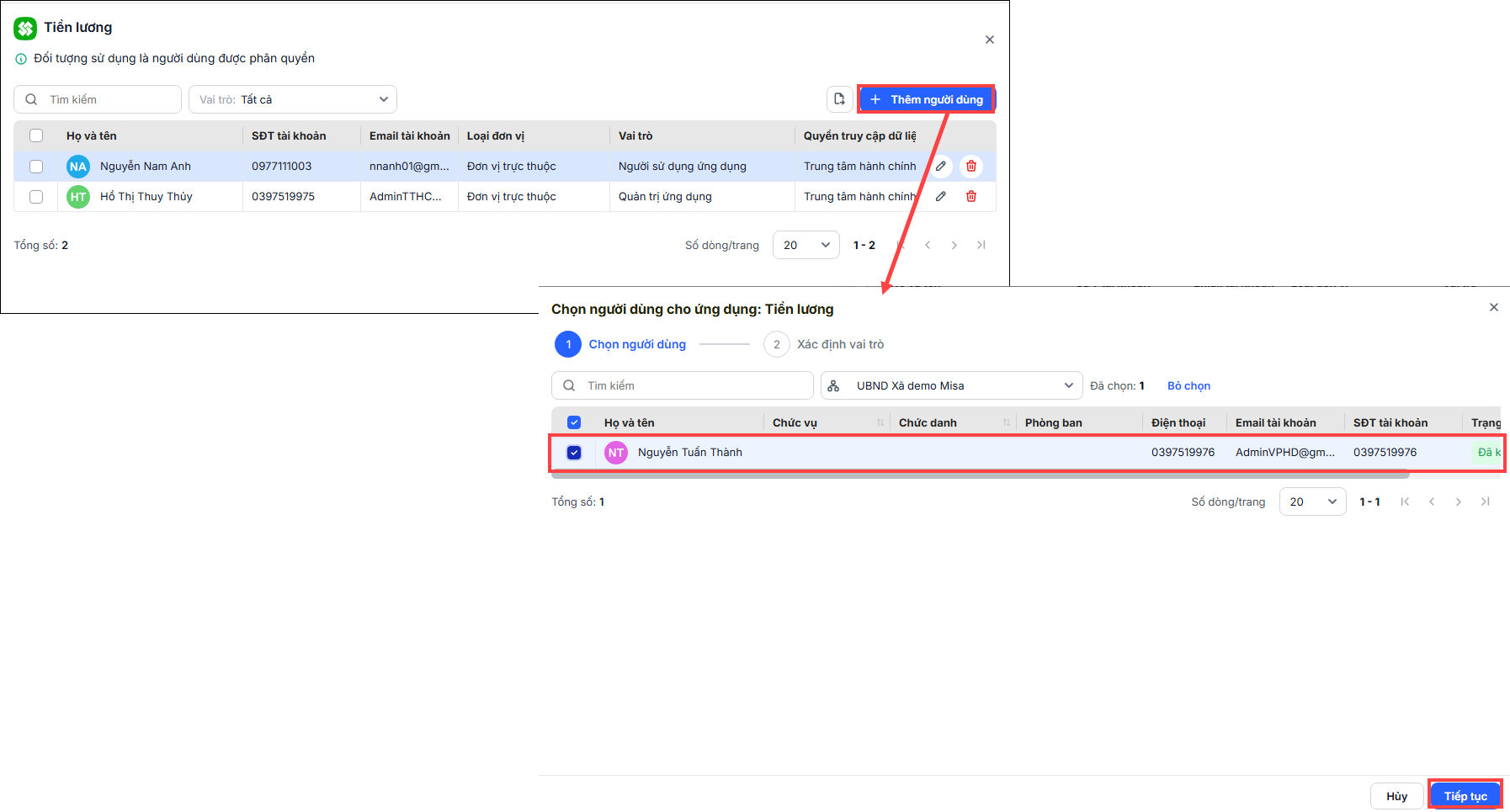The width and height of the screenshot is (1510, 812).
Task: Click the Phòng ban column header
Action: [1054, 422]
